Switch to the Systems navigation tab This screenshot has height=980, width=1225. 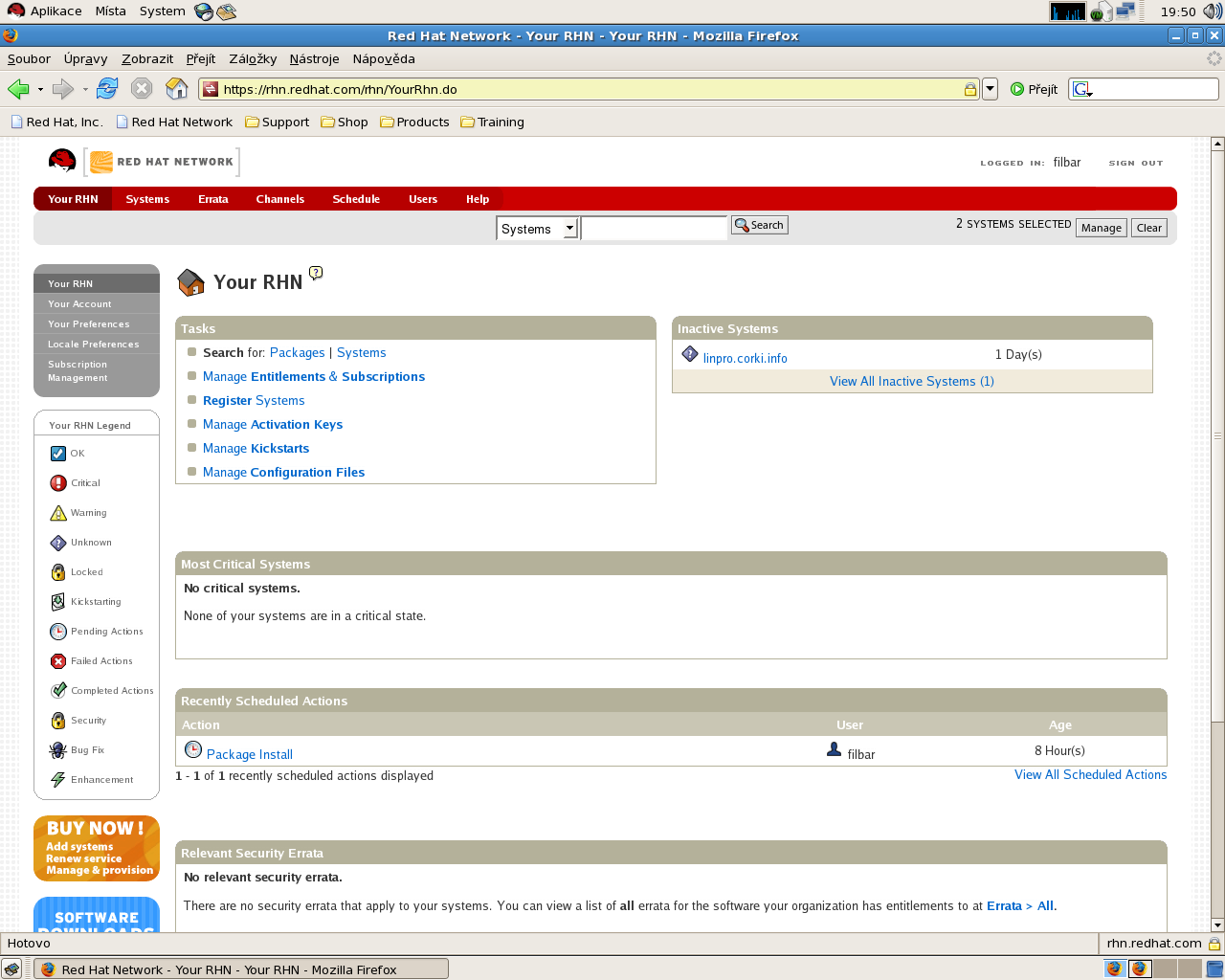tap(147, 199)
